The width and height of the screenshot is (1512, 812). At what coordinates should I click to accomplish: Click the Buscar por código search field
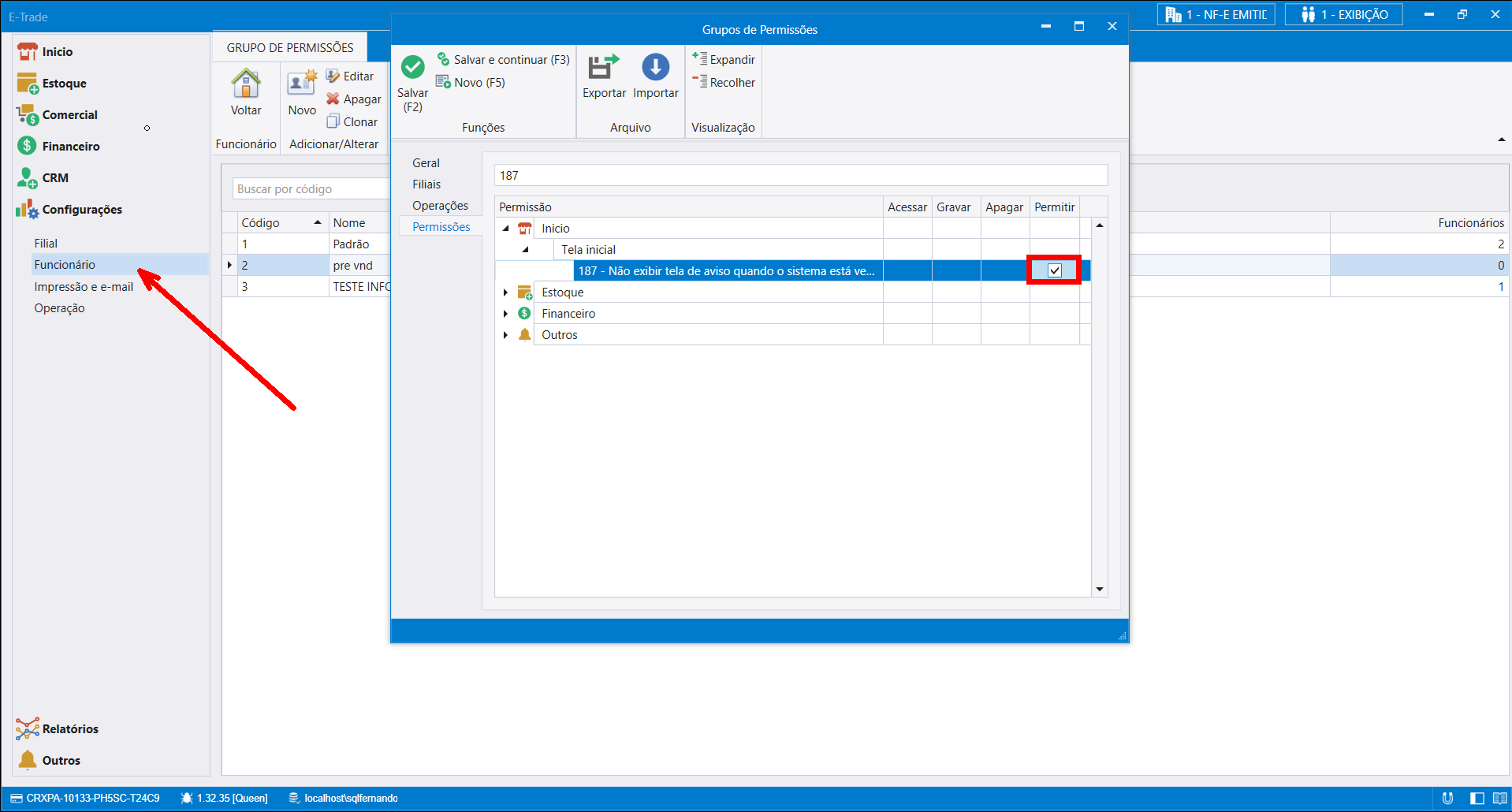311,189
